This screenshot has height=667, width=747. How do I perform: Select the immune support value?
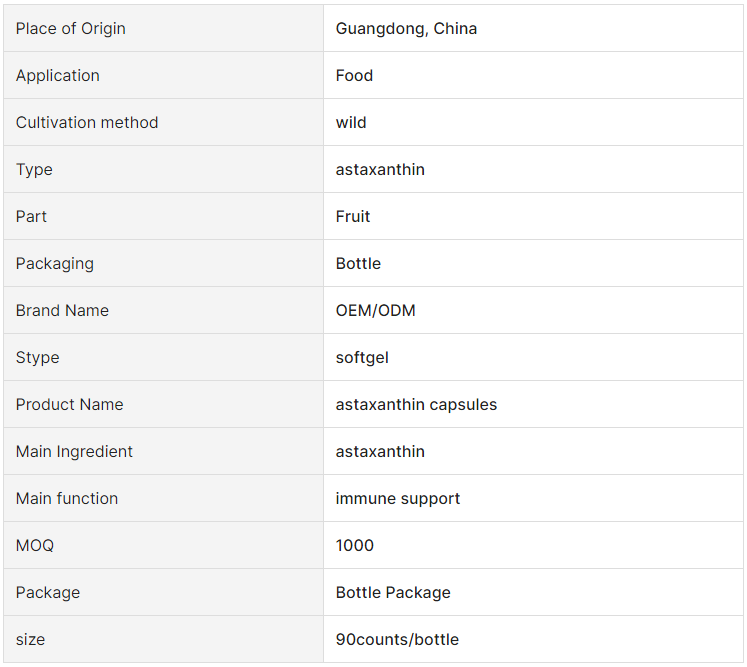point(397,499)
